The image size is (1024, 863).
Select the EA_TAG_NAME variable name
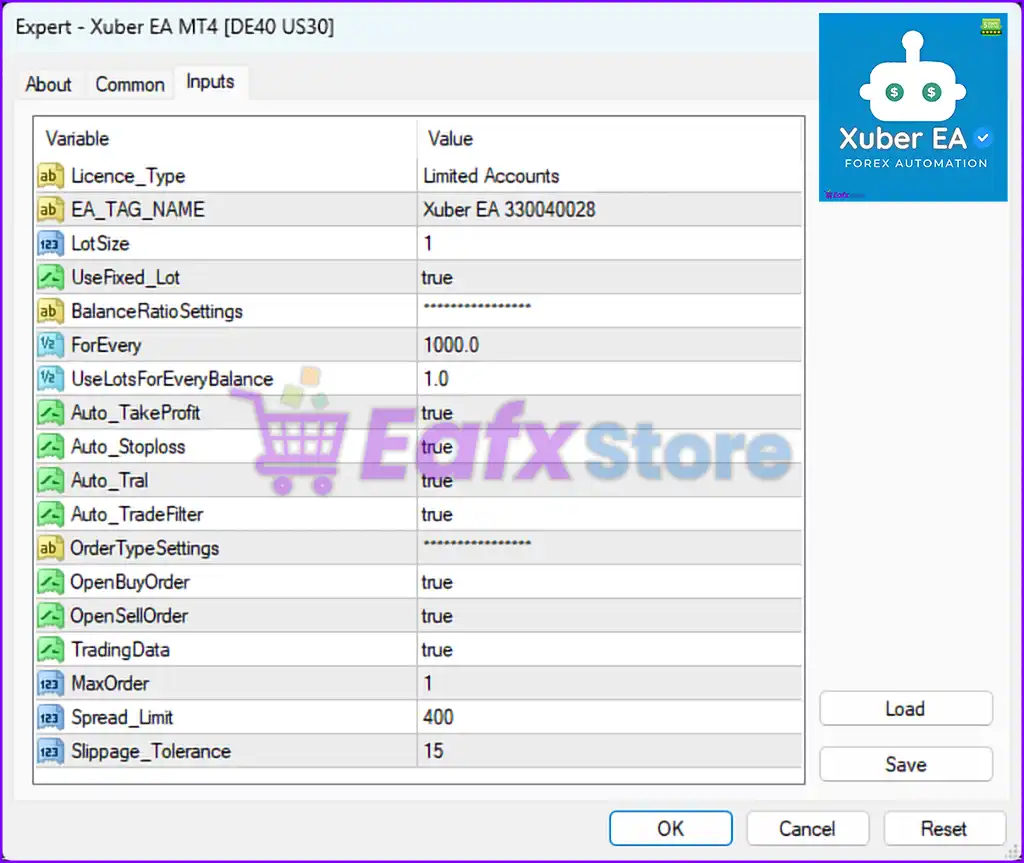pyautogui.click(x=138, y=210)
